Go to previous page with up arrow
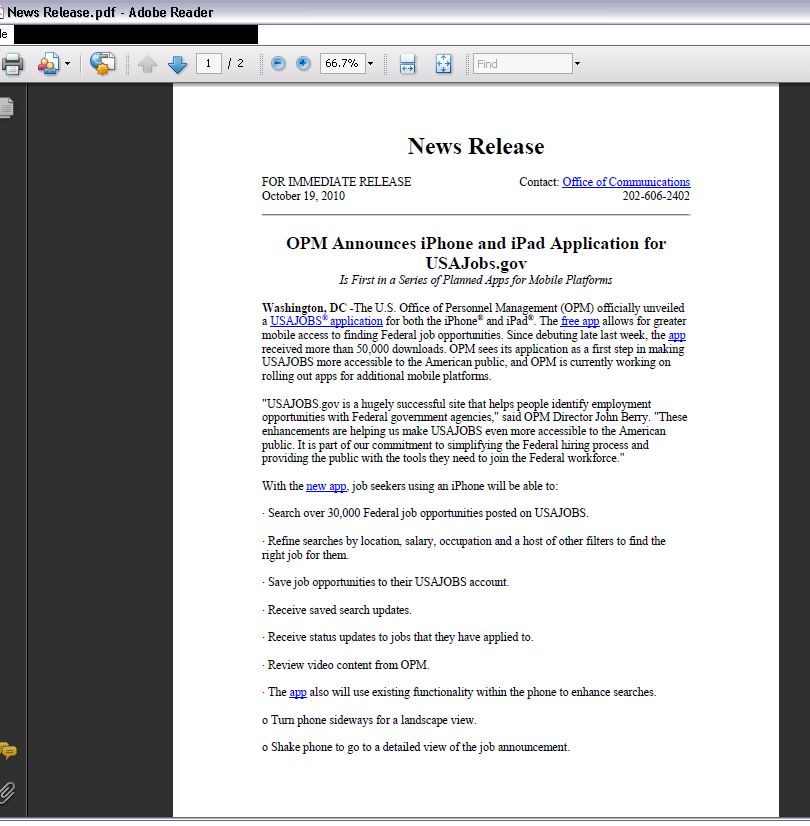Screen dimensions: 810x826 147,65
